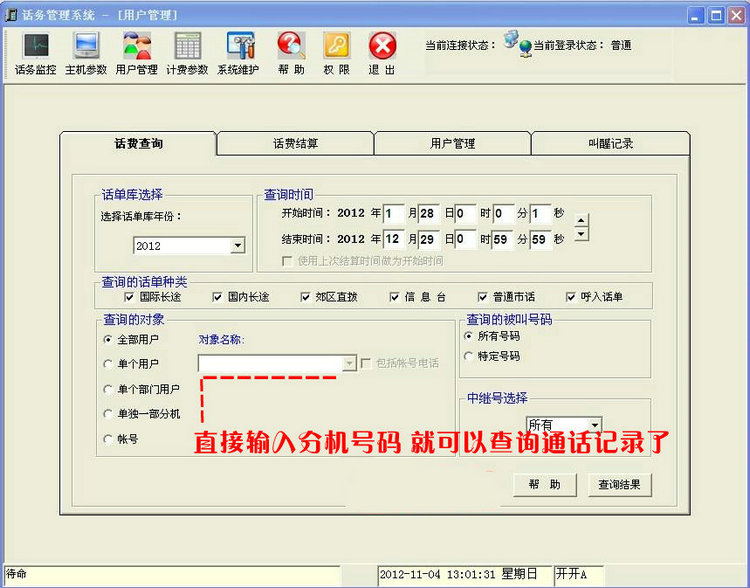Image resolution: width=750 pixels, height=588 pixels.
Task: Expand the 话单库年份 2012 dropdown
Action: (237, 245)
